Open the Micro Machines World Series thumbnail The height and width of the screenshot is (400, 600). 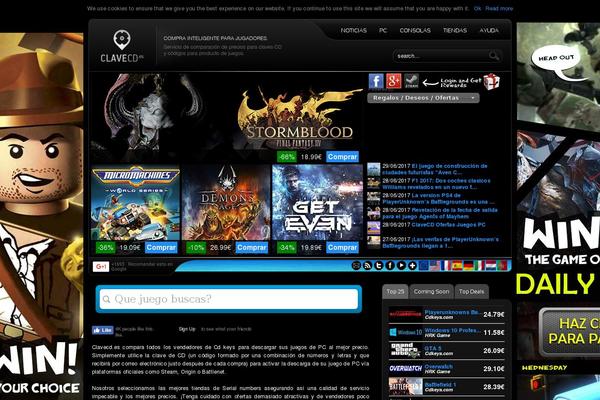point(135,203)
